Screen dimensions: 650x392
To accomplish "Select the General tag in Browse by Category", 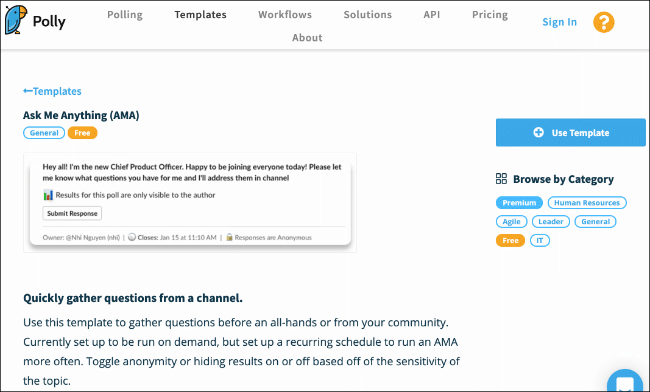I will point(595,222).
